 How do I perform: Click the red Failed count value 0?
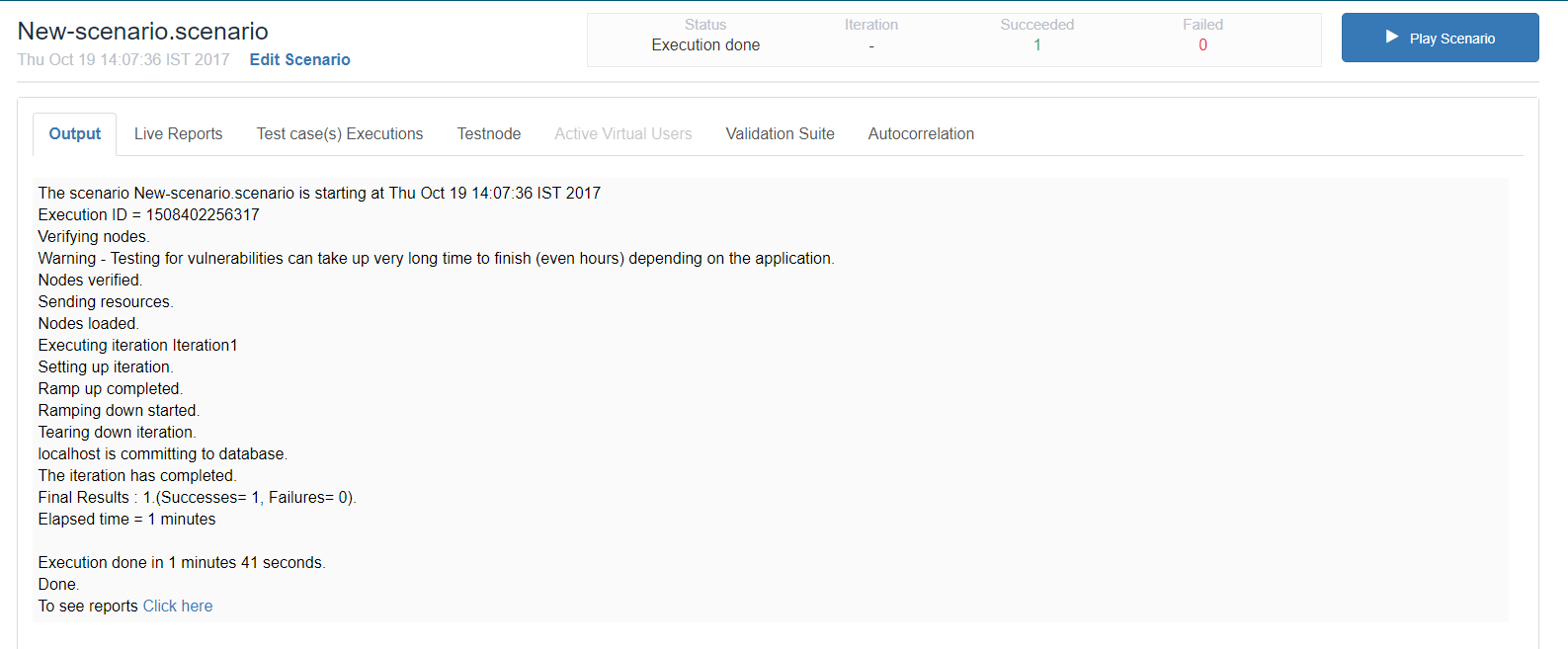click(x=1202, y=45)
